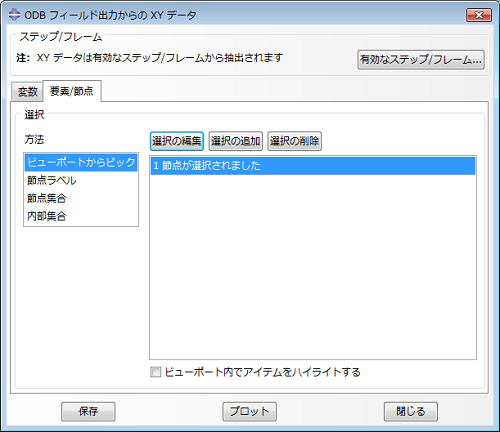
Task: Switch to the 変数 tab
Action: click(27, 92)
